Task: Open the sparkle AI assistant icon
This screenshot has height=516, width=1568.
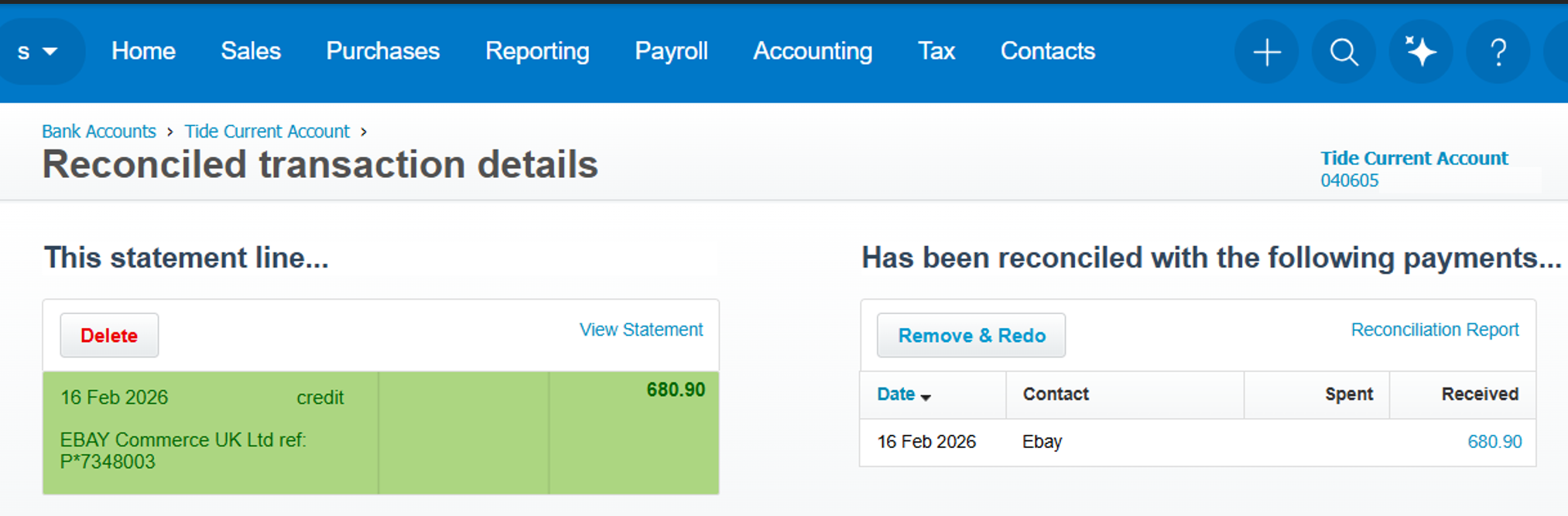Action: point(1421,53)
